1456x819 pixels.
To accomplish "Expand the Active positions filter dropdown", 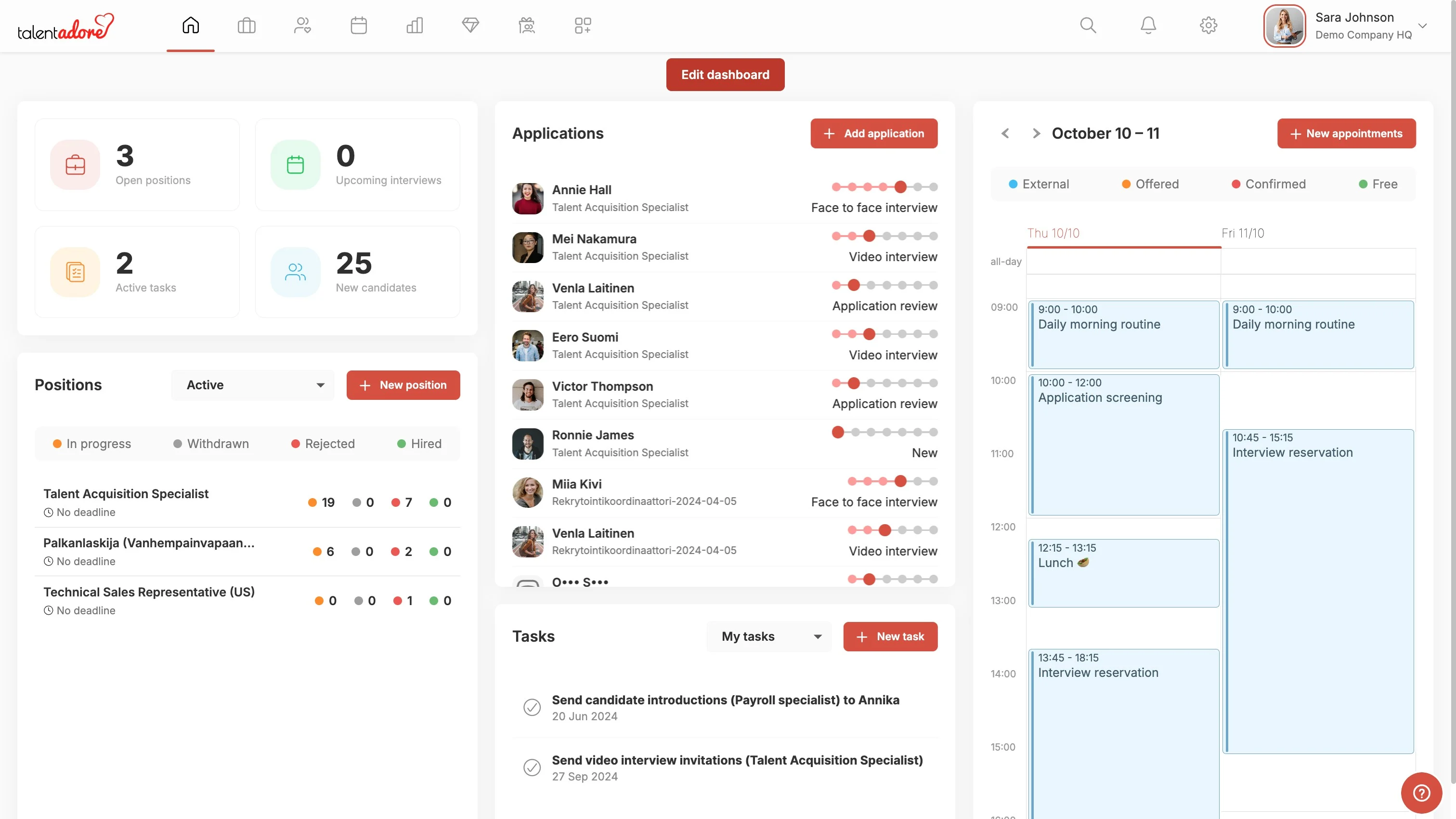I will pos(253,385).
